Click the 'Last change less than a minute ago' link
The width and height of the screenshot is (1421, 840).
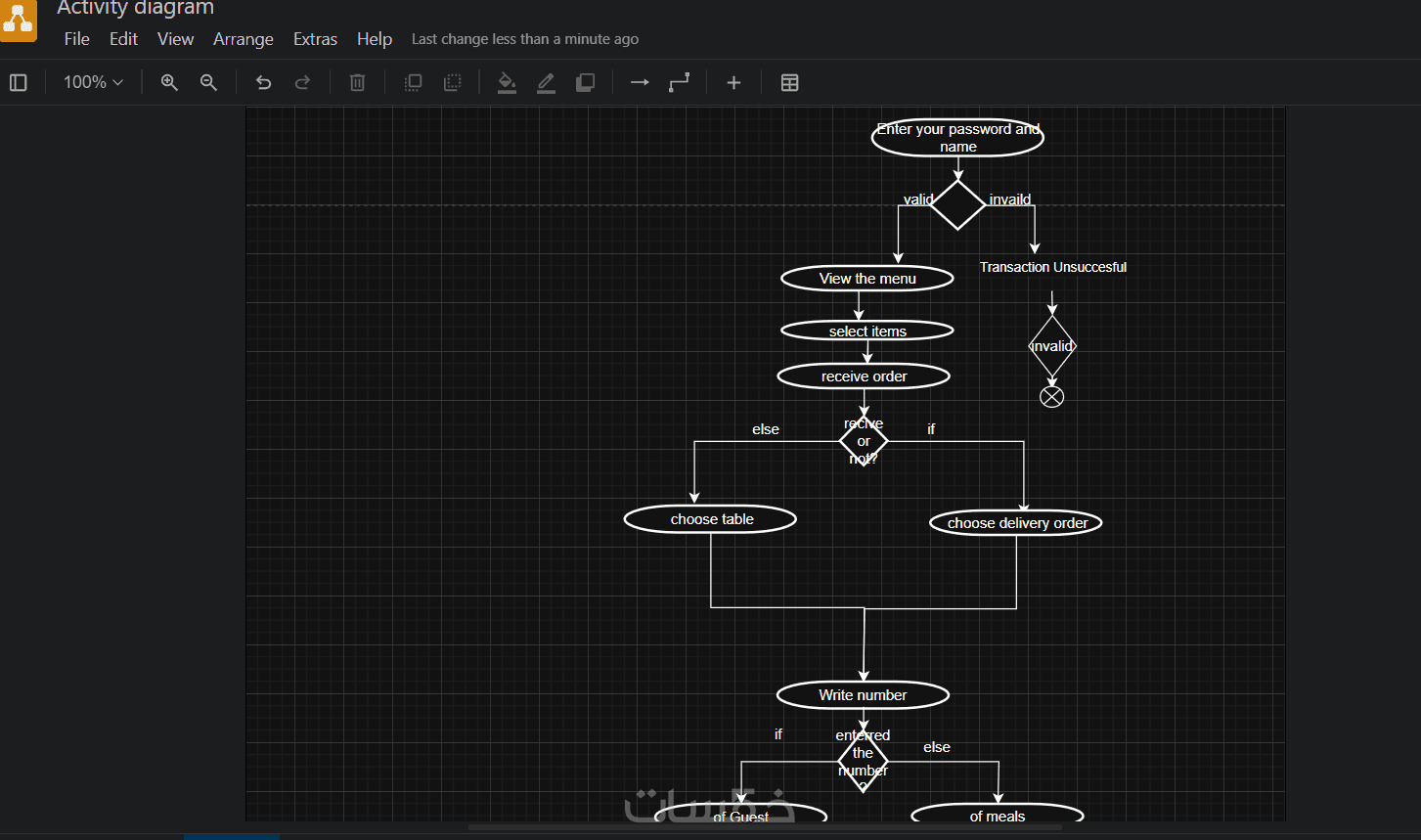(x=525, y=39)
